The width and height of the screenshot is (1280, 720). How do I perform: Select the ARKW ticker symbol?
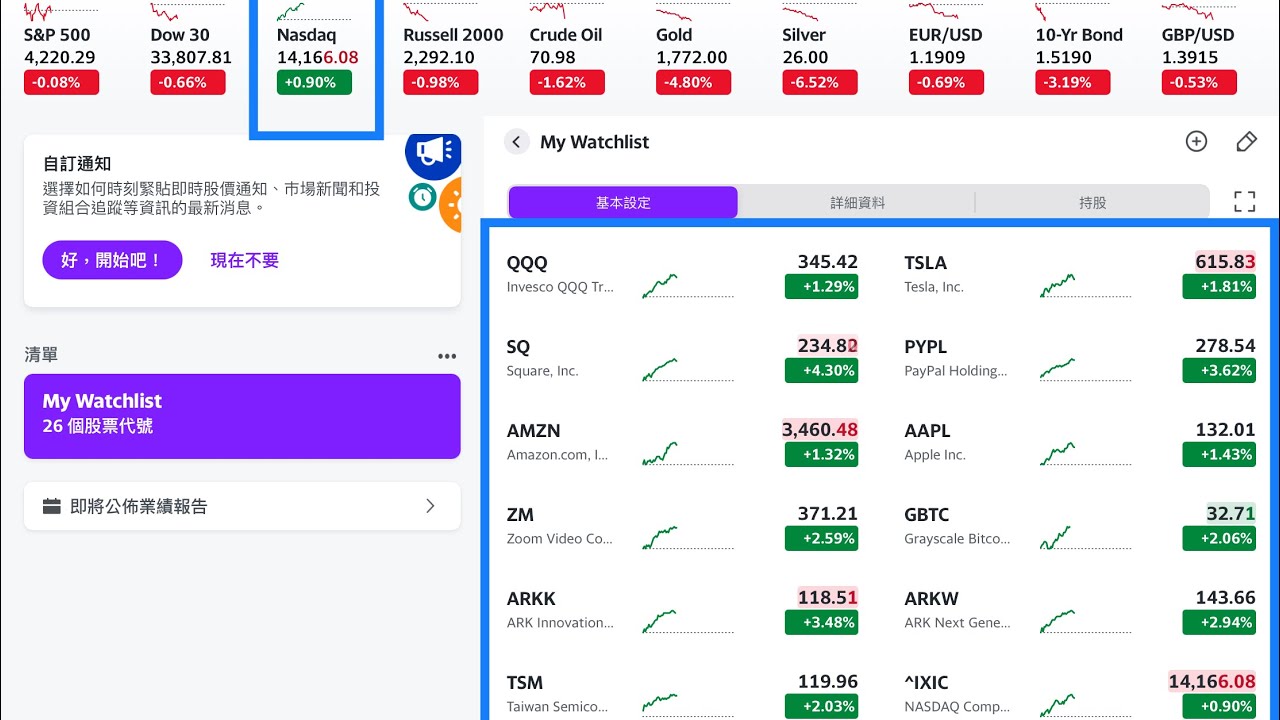(x=931, y=599)
